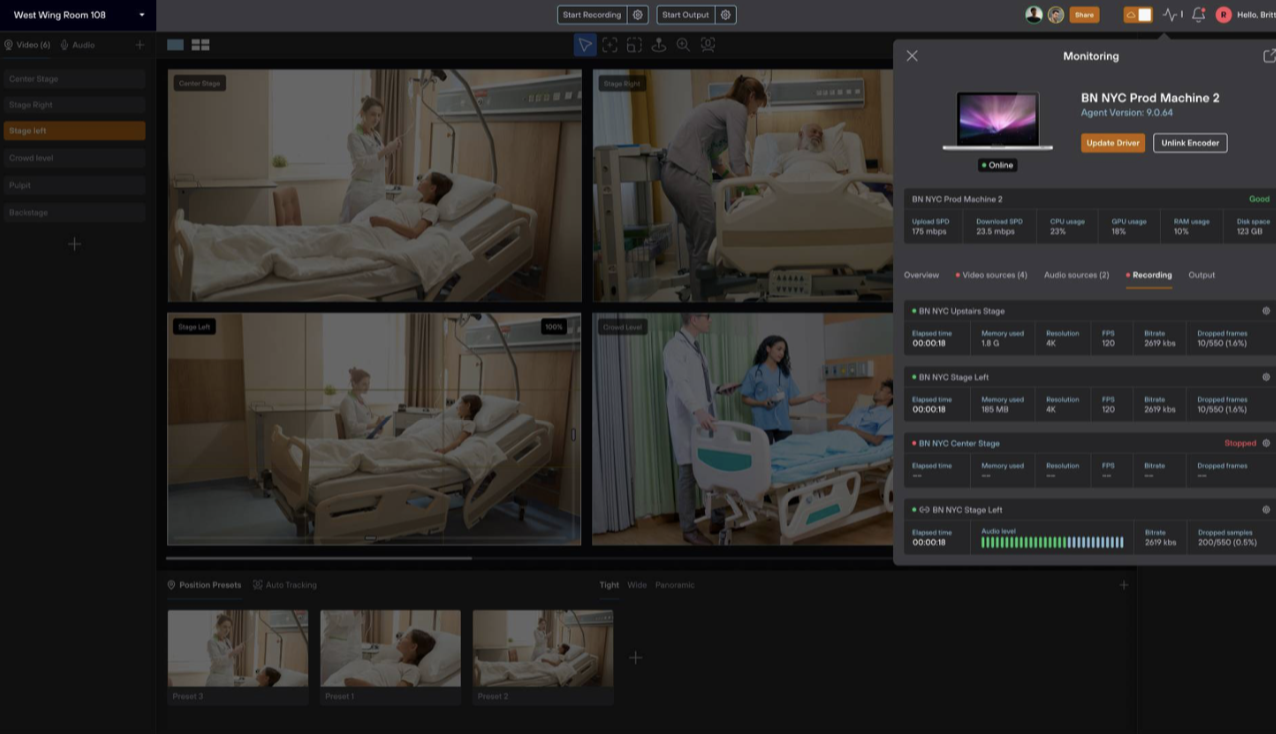
Task: Open the Audio tab in sidebar
Action: coord(78,45)
